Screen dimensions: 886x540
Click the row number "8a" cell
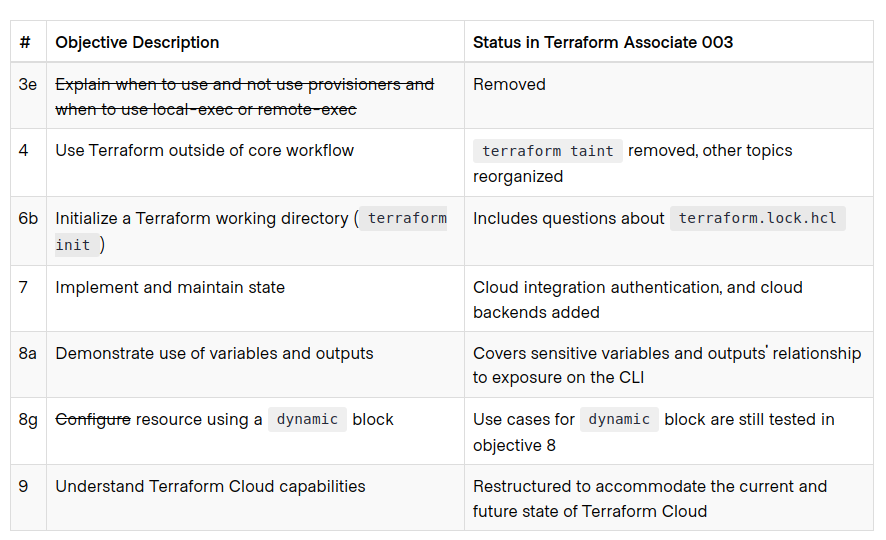point(28,354)
